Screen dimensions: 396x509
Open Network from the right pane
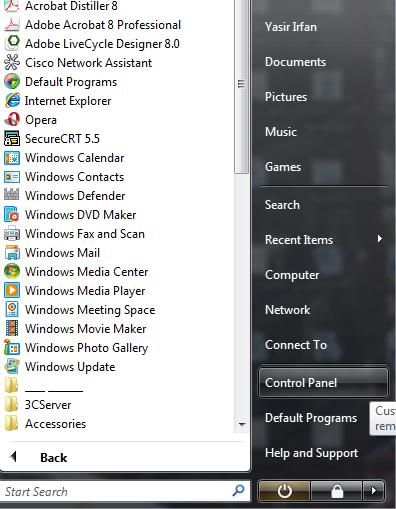[287, 310]
